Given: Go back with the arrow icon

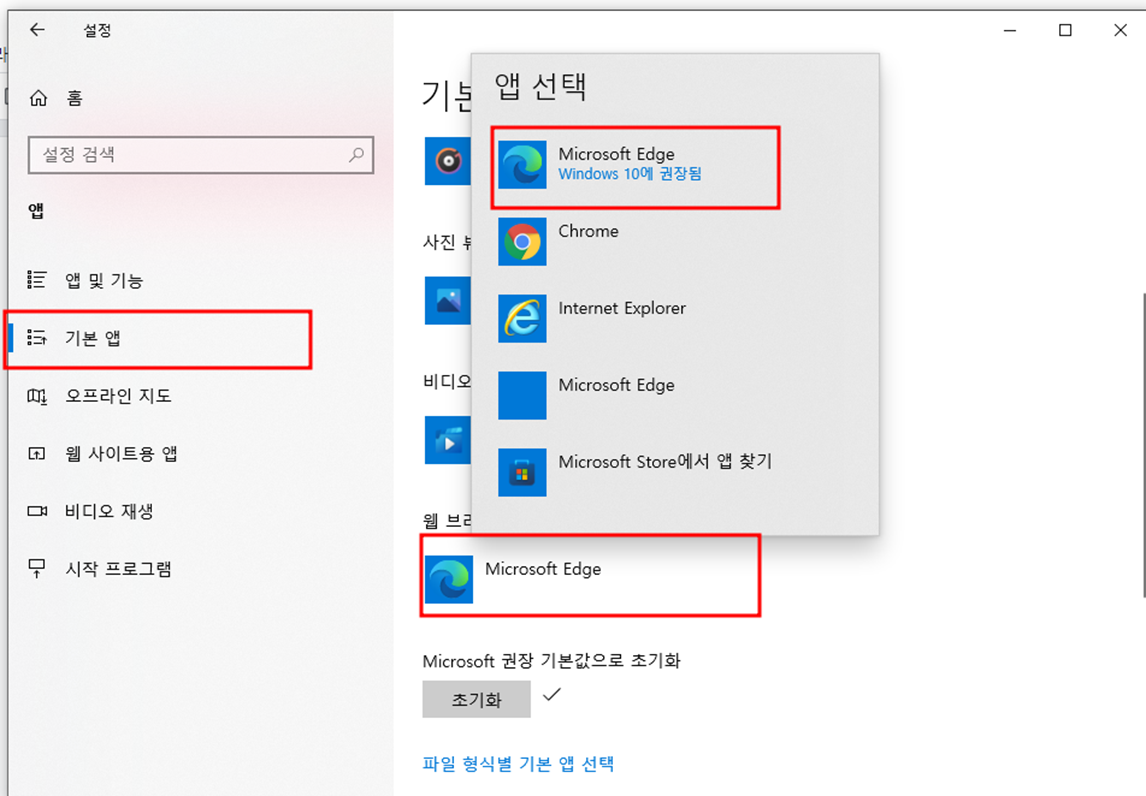Looking at the screenshot, I should coord(37,30).
